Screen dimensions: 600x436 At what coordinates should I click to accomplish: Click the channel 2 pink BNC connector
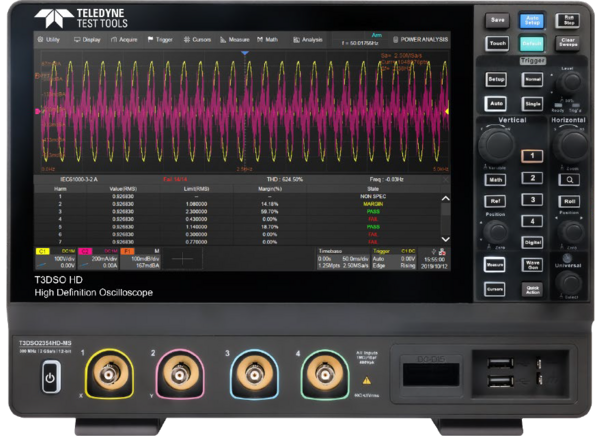[x=179, y=374]
